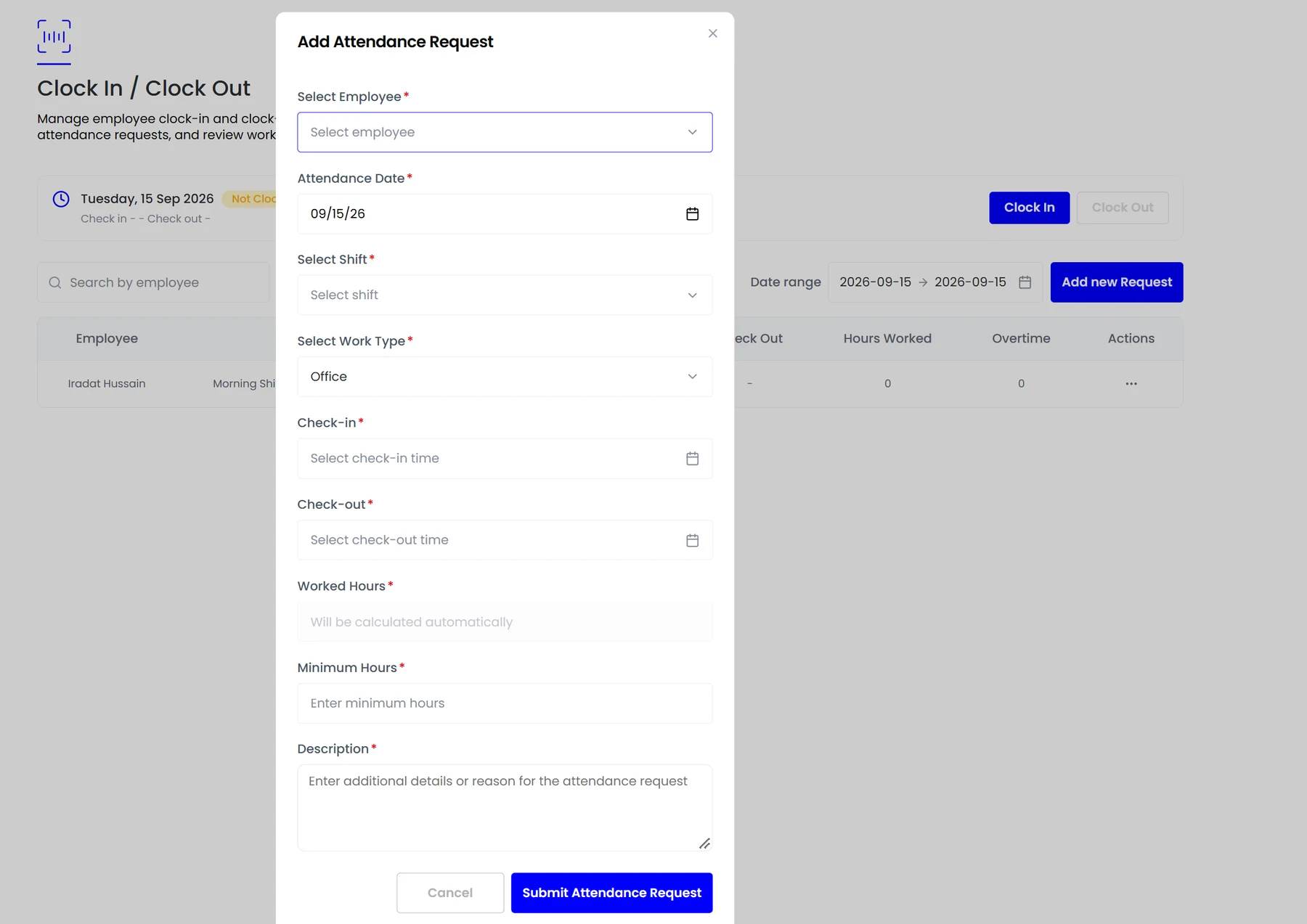This screenshot has width=1307, height=924.
Task: Click the Actions column header
Action: (x=1131, y=338)
